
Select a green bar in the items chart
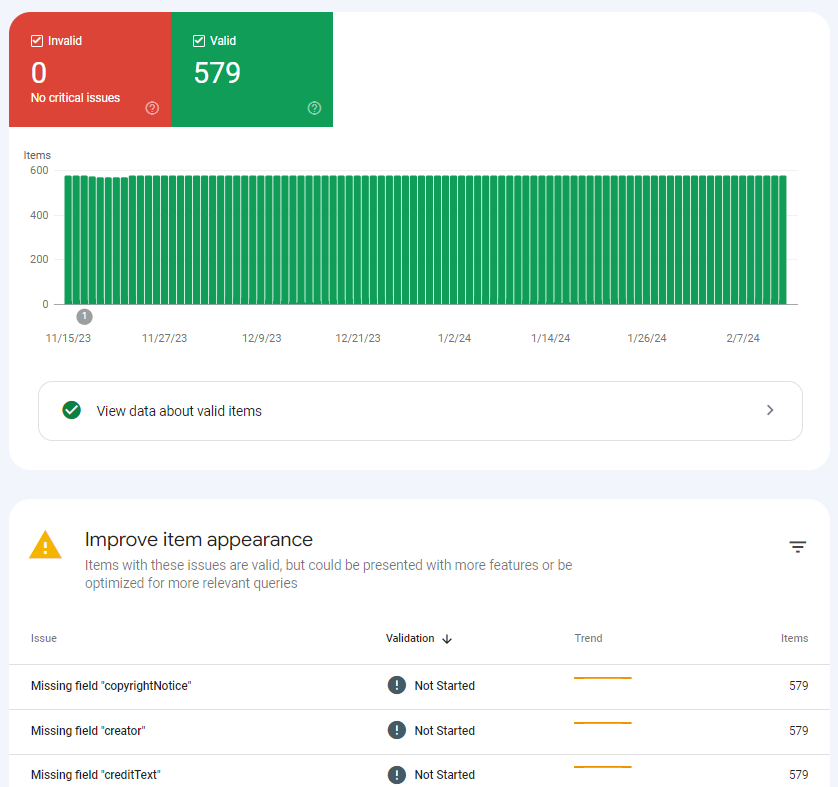(400, 240)
